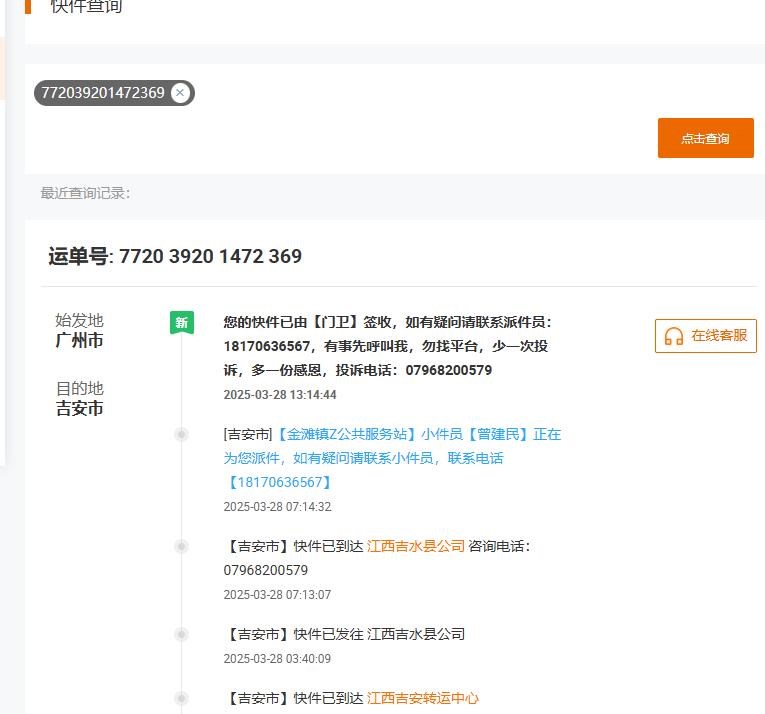Click the 最近查询记录 label
The image size is (765, 714).
tap(85, 193)
